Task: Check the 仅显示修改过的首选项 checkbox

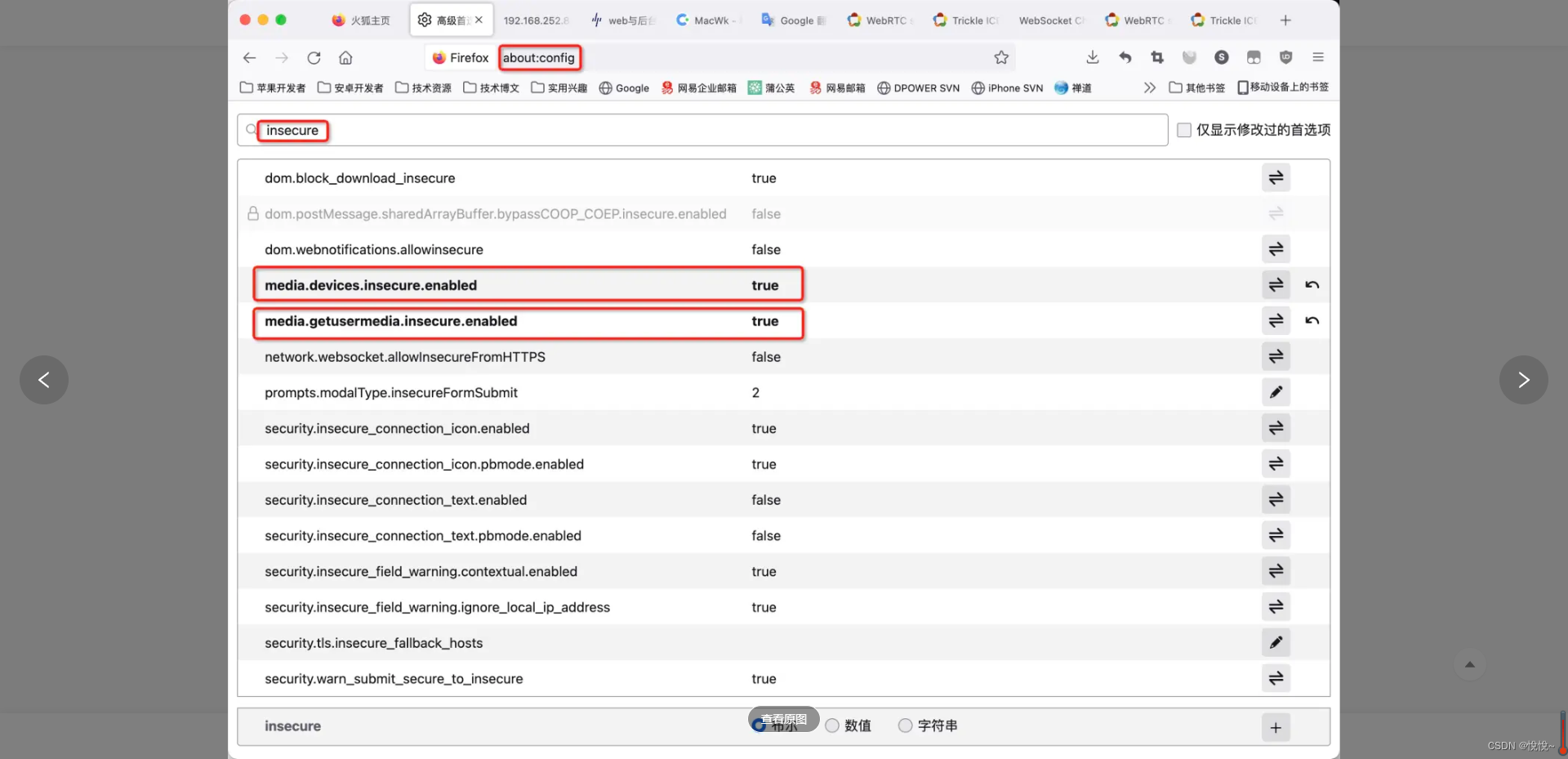Action: pyautogui.click(x=1183, y=129)
